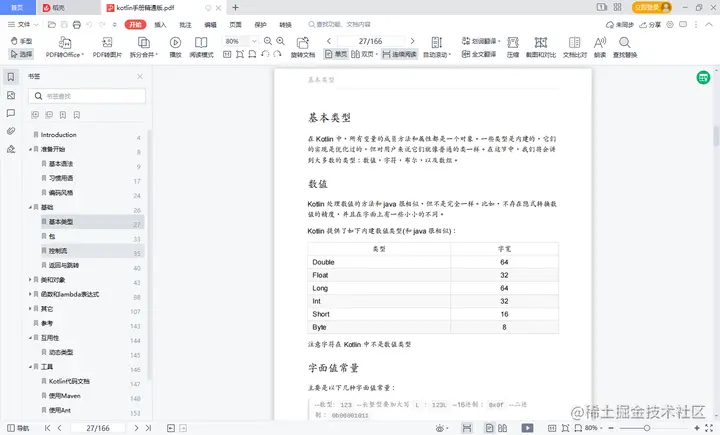Expand the 函数和lambda表达式 bookmark node
The image size is (720, 435).
coord(30,294)
